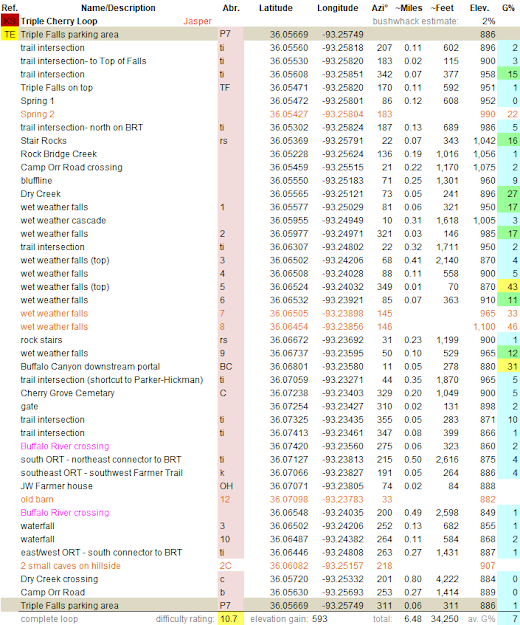Viewport: 520px width, 625px height.
Task: Select the 'Longitude' column header
Action: 338,8
